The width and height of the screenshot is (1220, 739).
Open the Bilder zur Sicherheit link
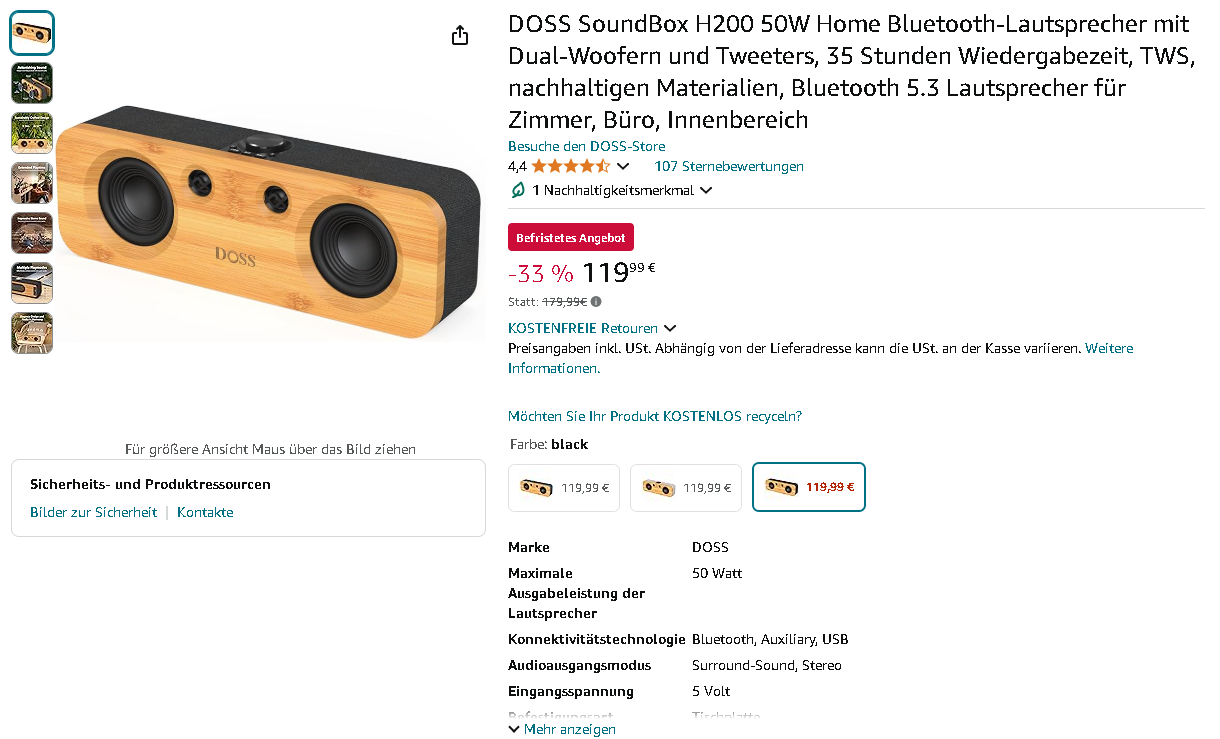[x=93, y=512]
